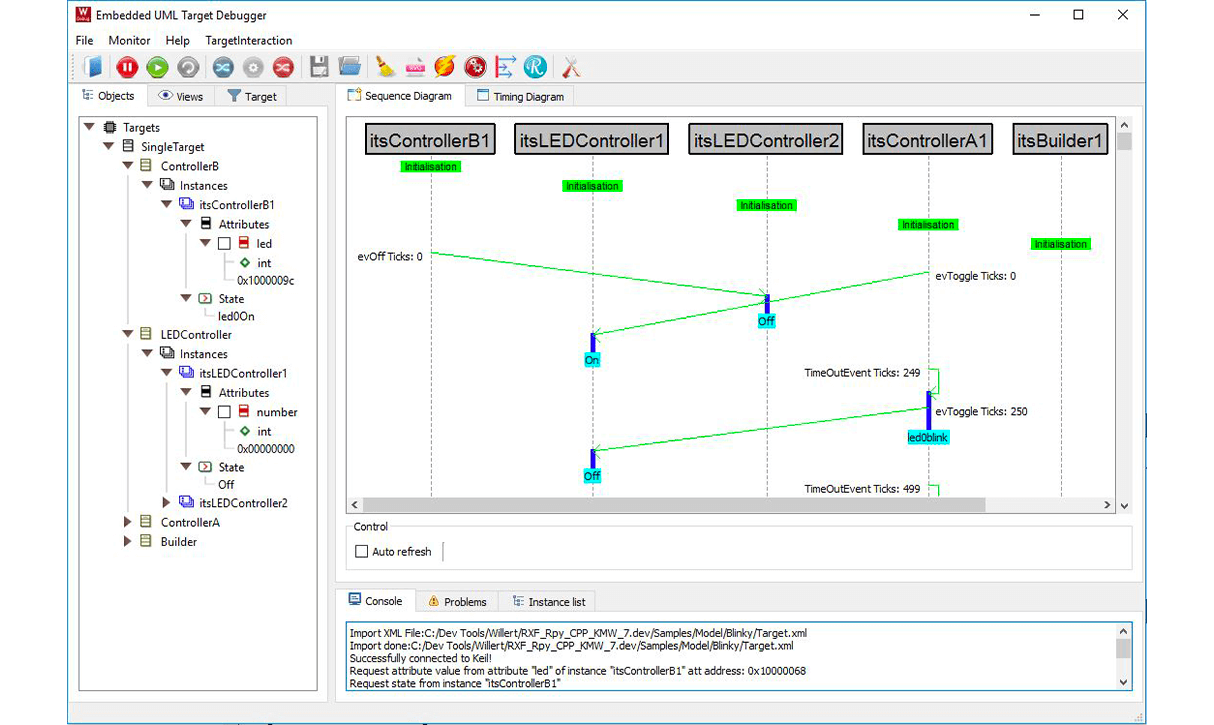Enable the Auto refresh checkbox

(x=362, y=551)
